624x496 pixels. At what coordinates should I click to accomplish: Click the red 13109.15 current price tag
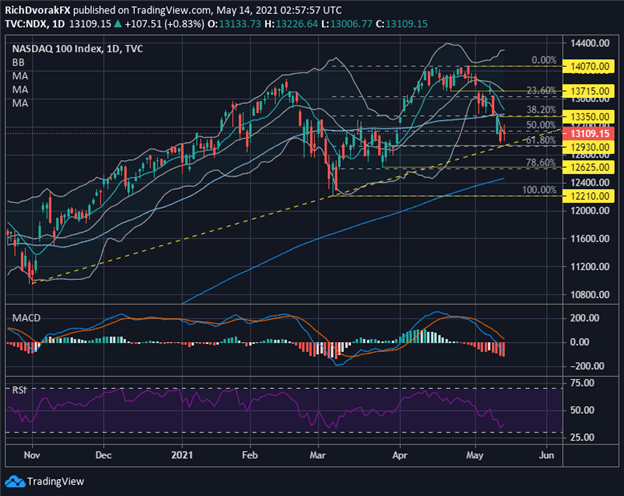point(590,134)
